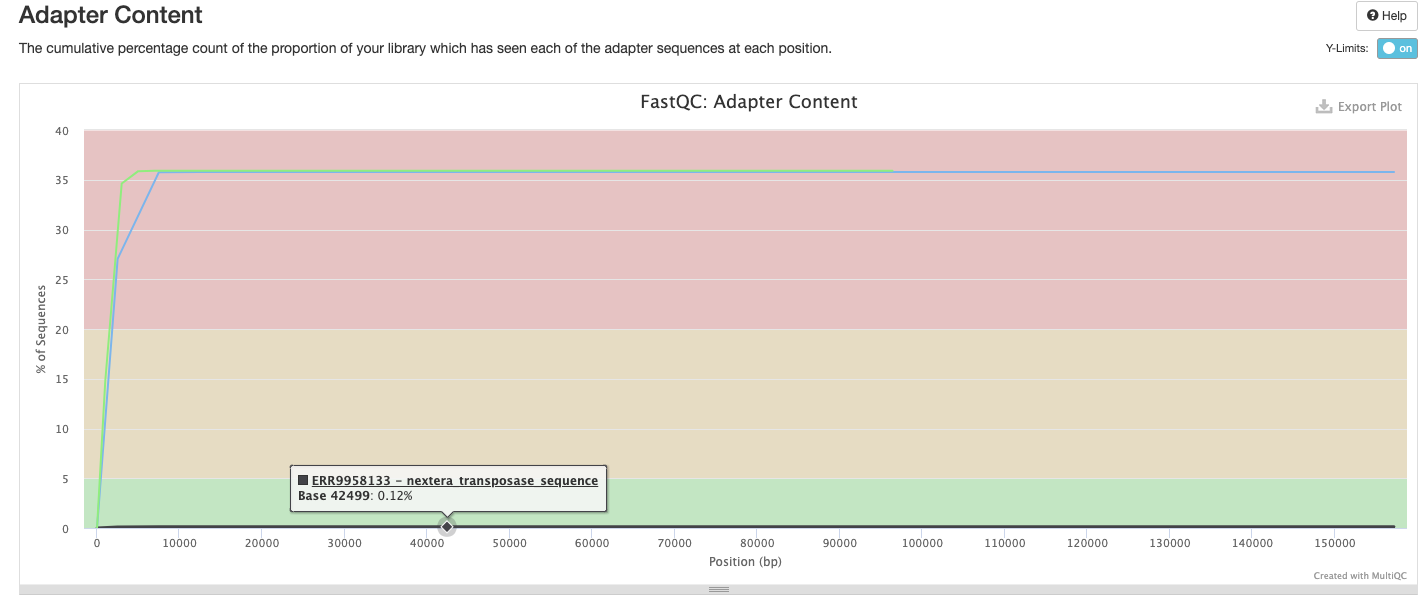Click the diamond marker on the x-axis
Viewport: 1428px width, 610px height.
pyautogui.click(x=446, y=526)
